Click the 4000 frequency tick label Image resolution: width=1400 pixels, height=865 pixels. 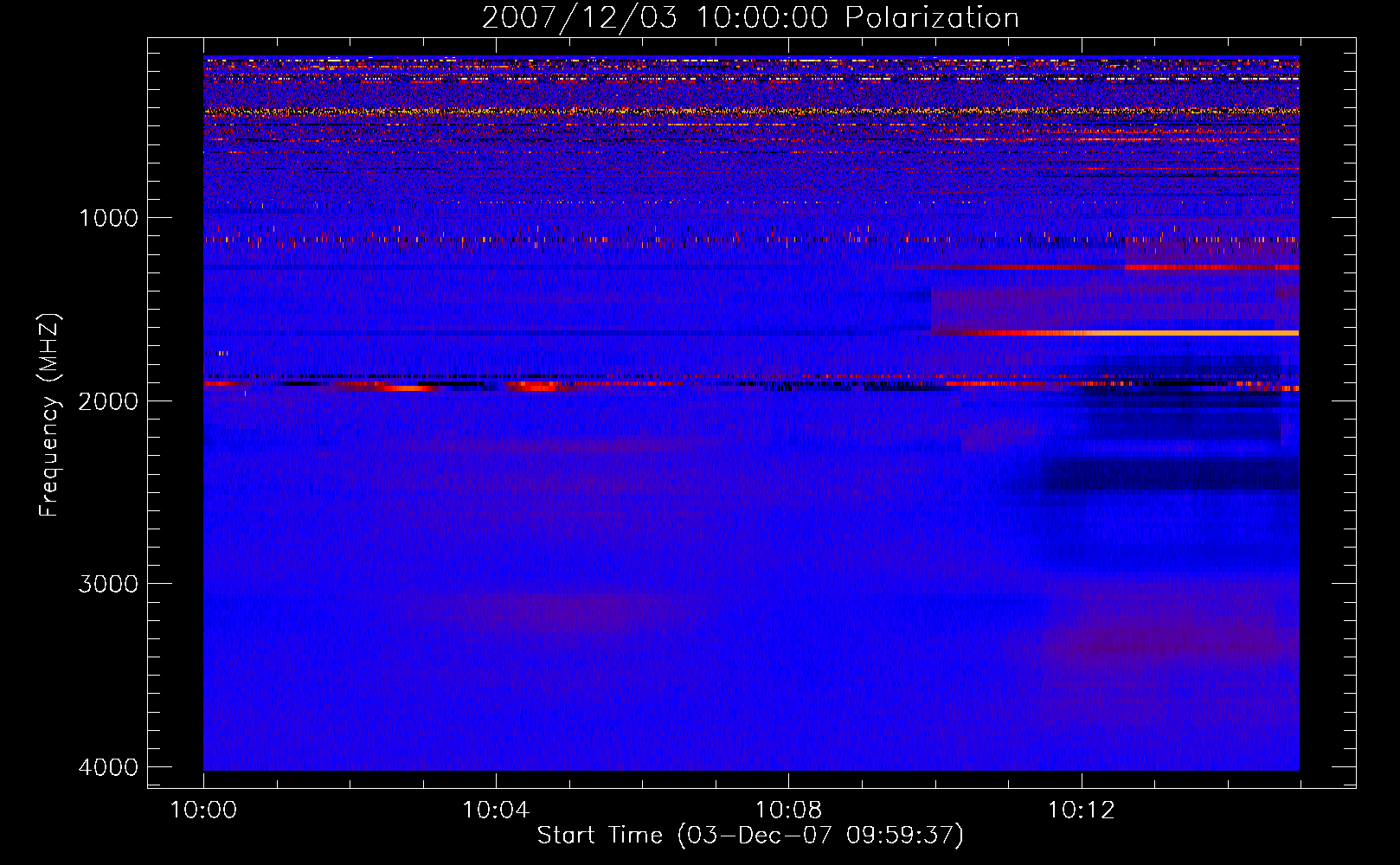point(108,767)
